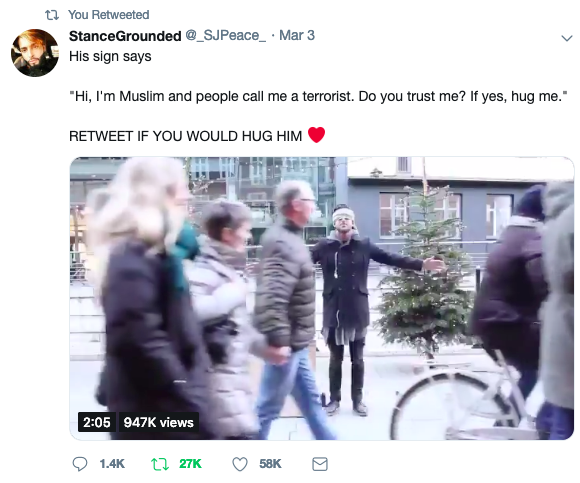This screenshot has width=580, height=483.
Task: Click the 1.4K replies count
Action: [112, 464]
